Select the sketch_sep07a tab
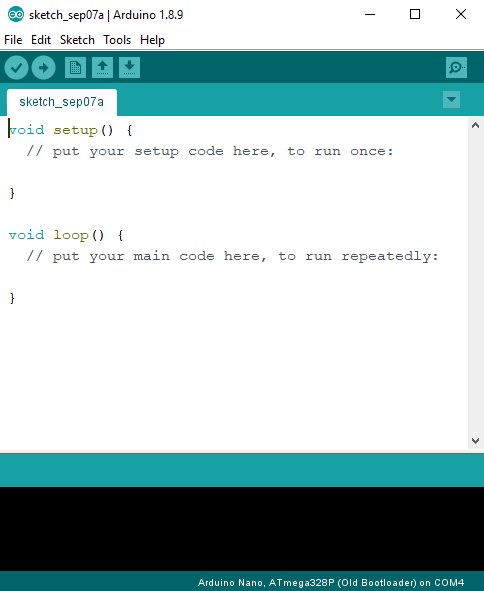The image size is (484, 591). [62, 102]
